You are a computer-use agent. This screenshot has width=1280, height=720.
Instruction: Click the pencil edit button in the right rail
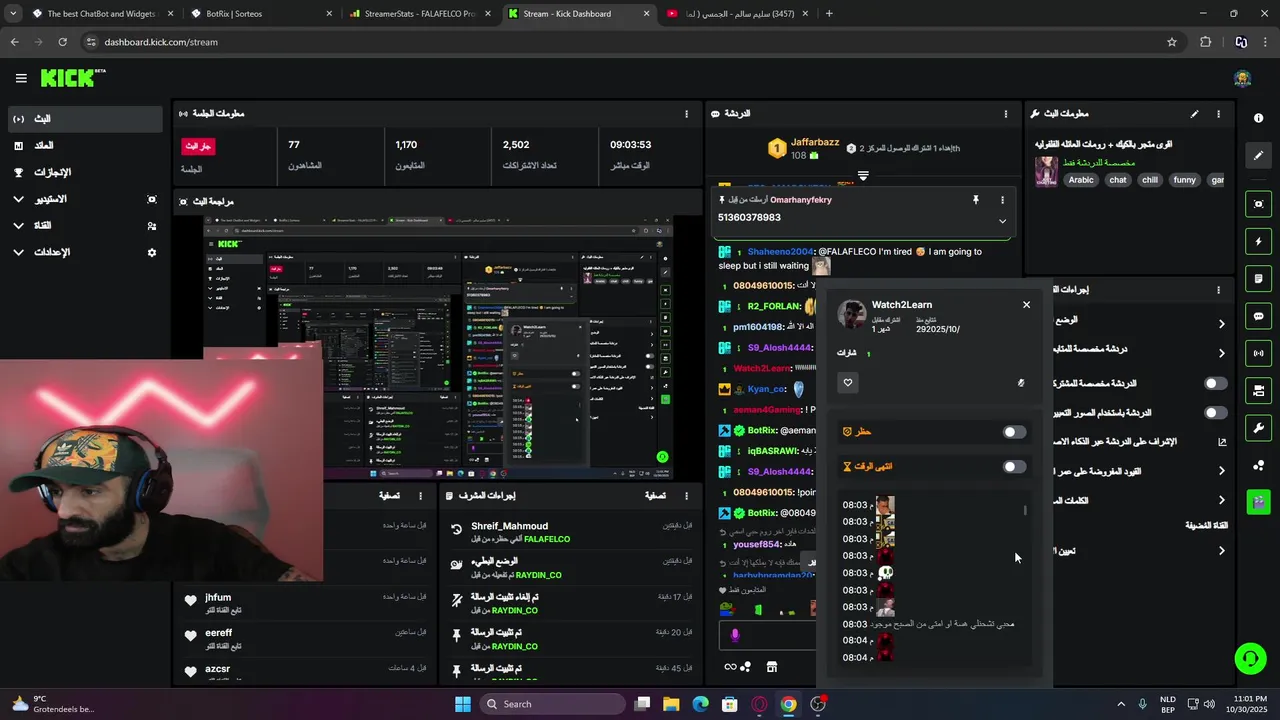tap(1258, 155)
